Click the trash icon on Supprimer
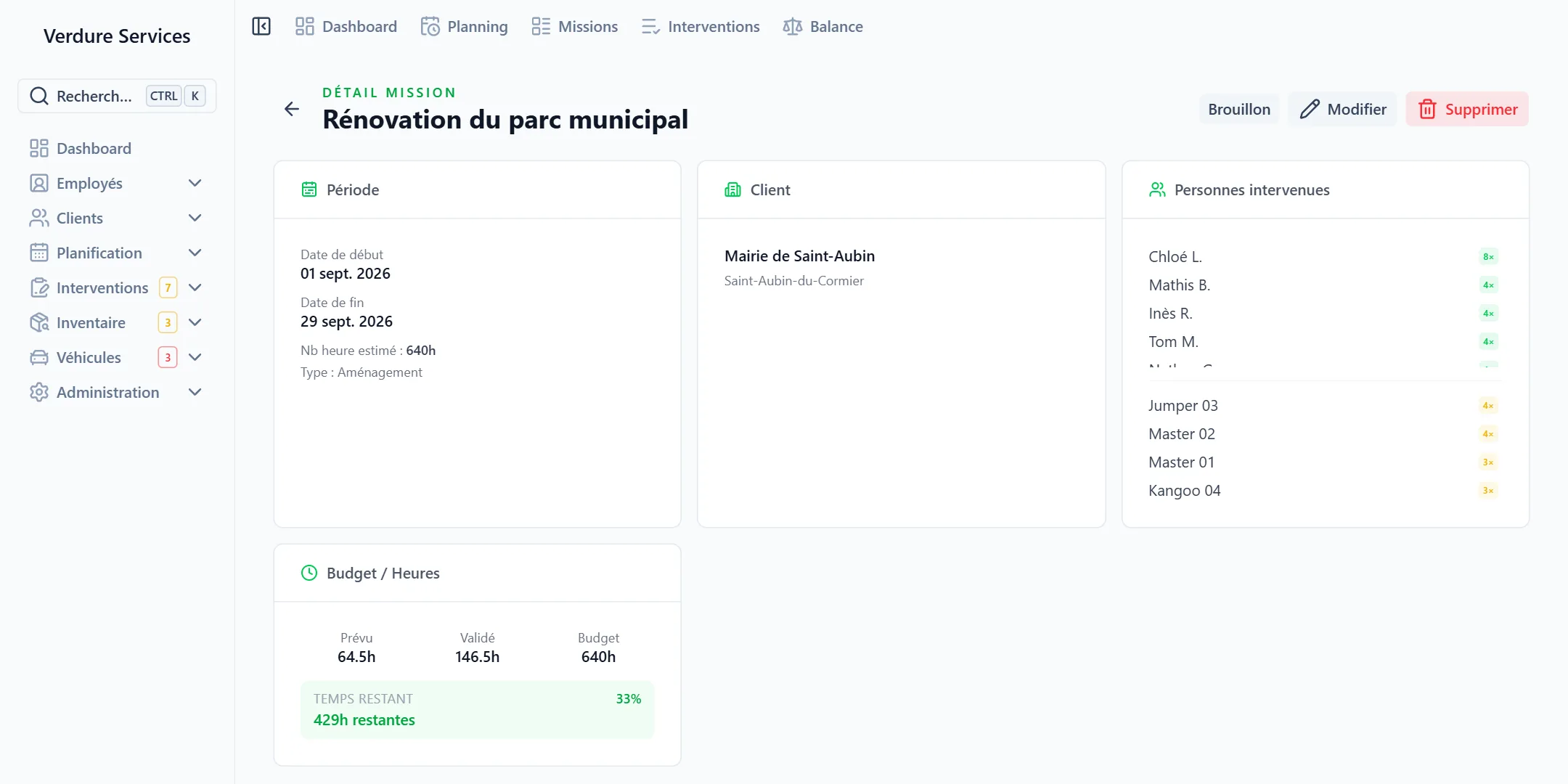The height and width of the screenshot is (784, 1568). pos(1428,110)
